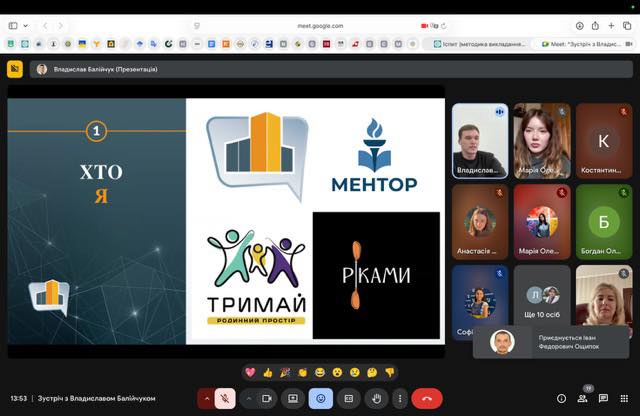Turn on captions in the call

point(349,398)
